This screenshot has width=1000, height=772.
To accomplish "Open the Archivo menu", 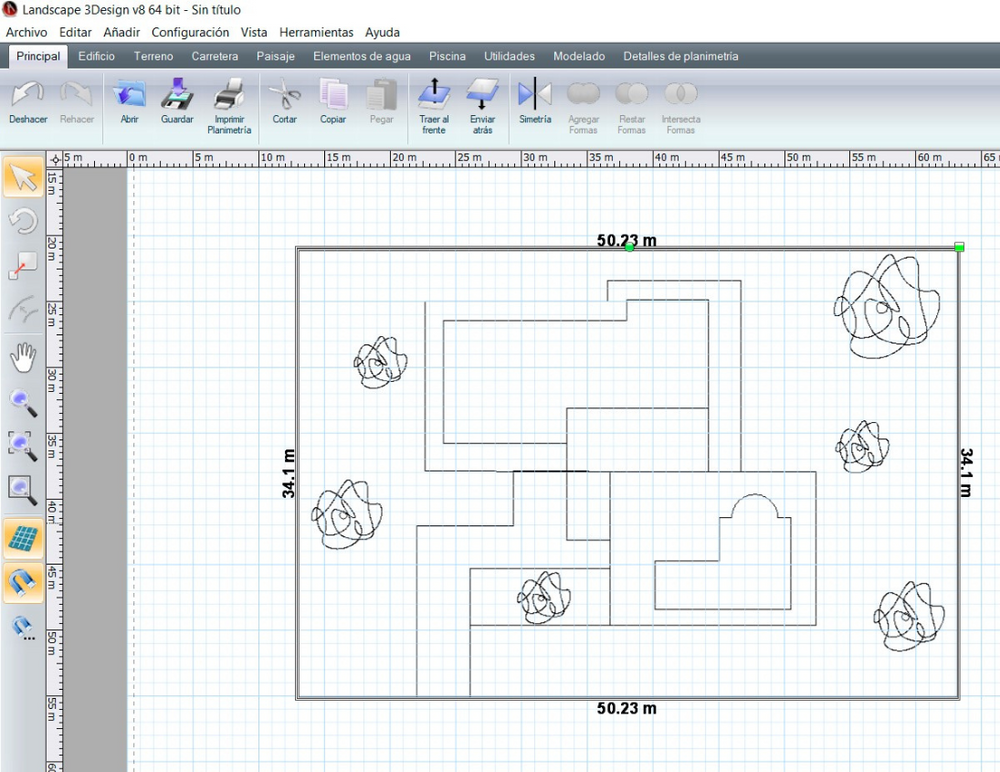I will 27,32.
